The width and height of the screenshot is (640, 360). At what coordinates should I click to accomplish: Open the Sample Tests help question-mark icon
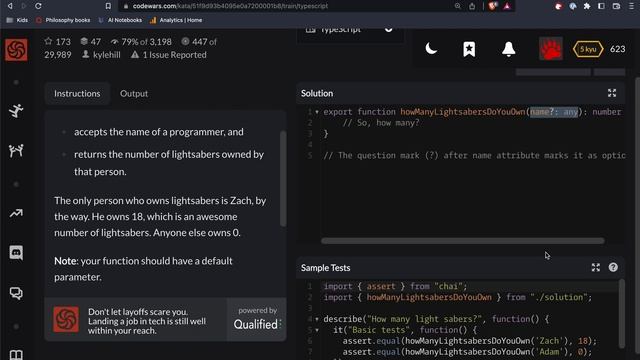pos(613,267)
